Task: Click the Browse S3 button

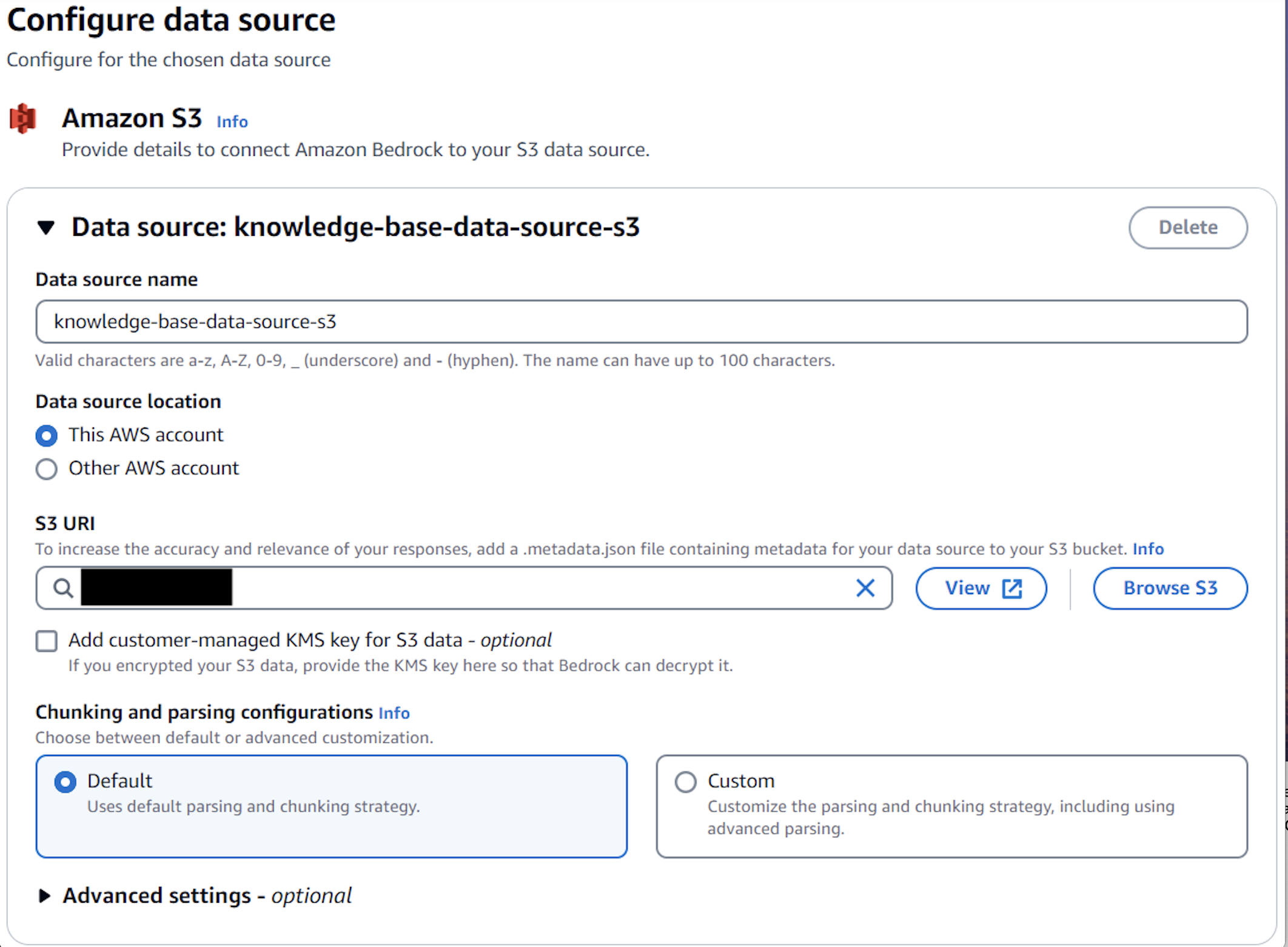Action: 1170,588
